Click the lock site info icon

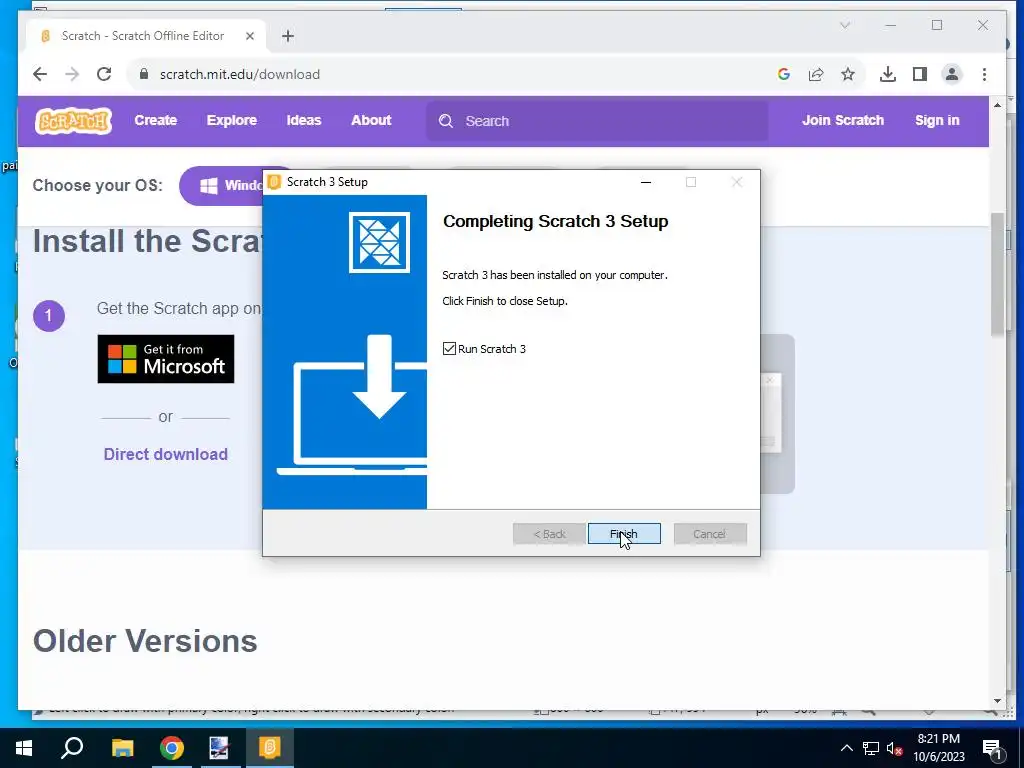[144, 74]
